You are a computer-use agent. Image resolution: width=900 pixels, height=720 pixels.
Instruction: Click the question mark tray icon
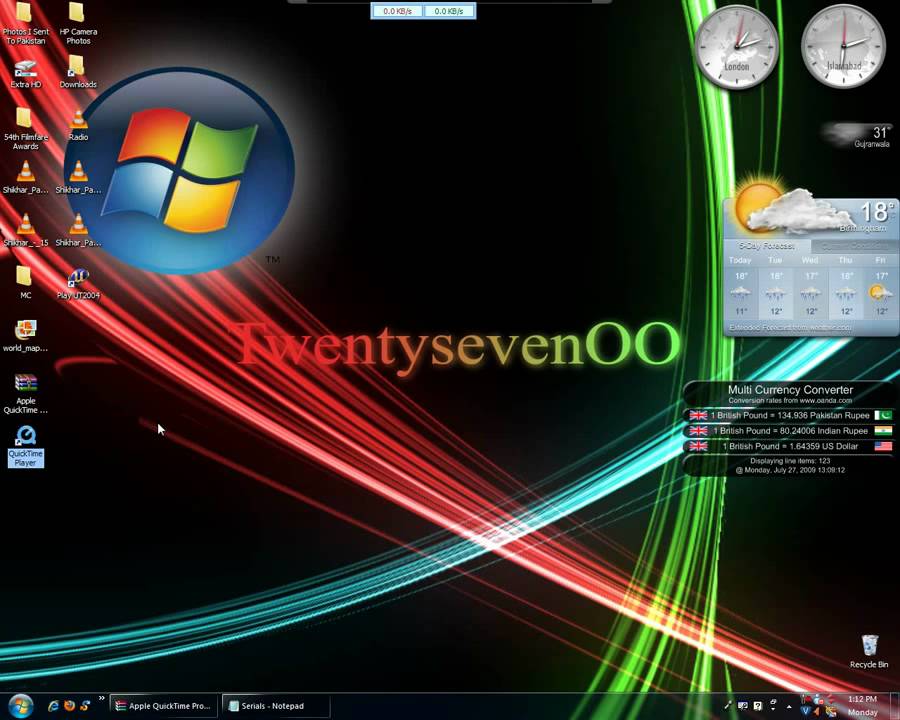pyautogui.click(x=758, y=706)
